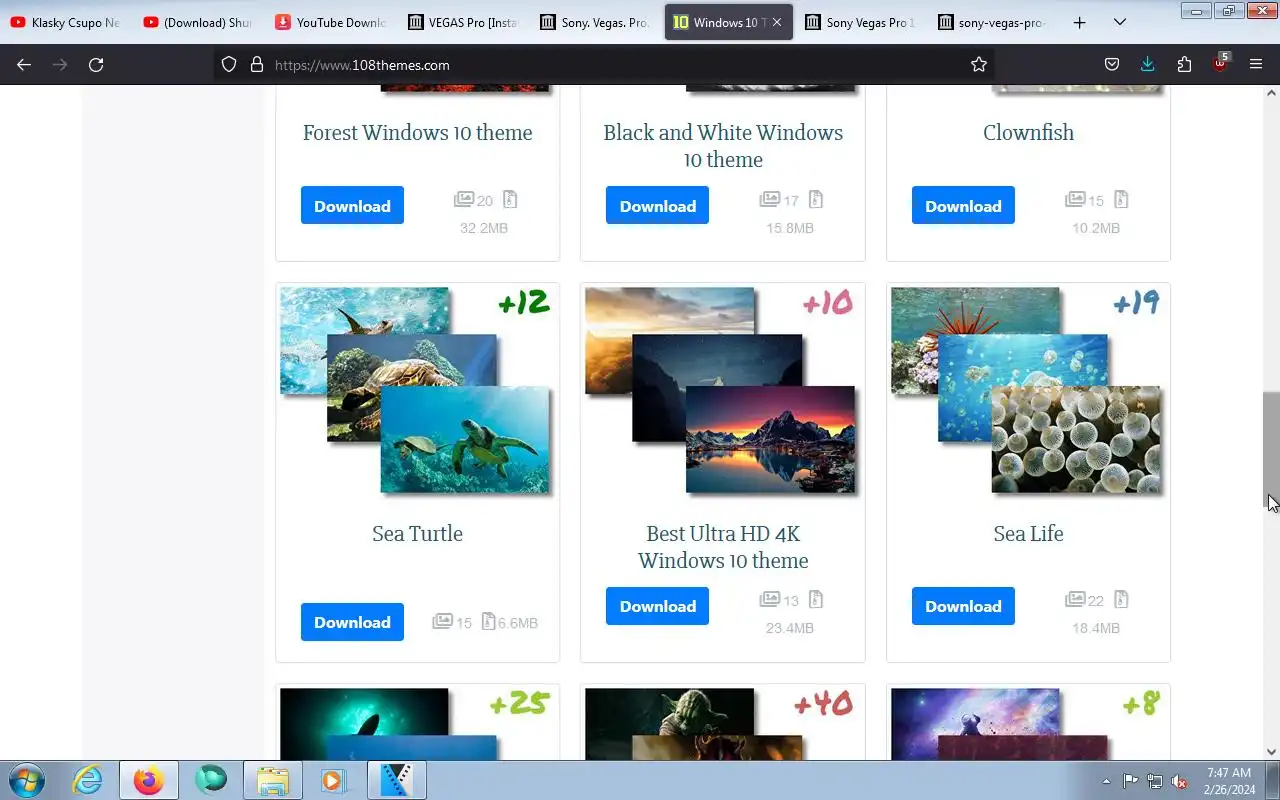
Task: Open the Pocket save icon
Action: [1112, 64]
